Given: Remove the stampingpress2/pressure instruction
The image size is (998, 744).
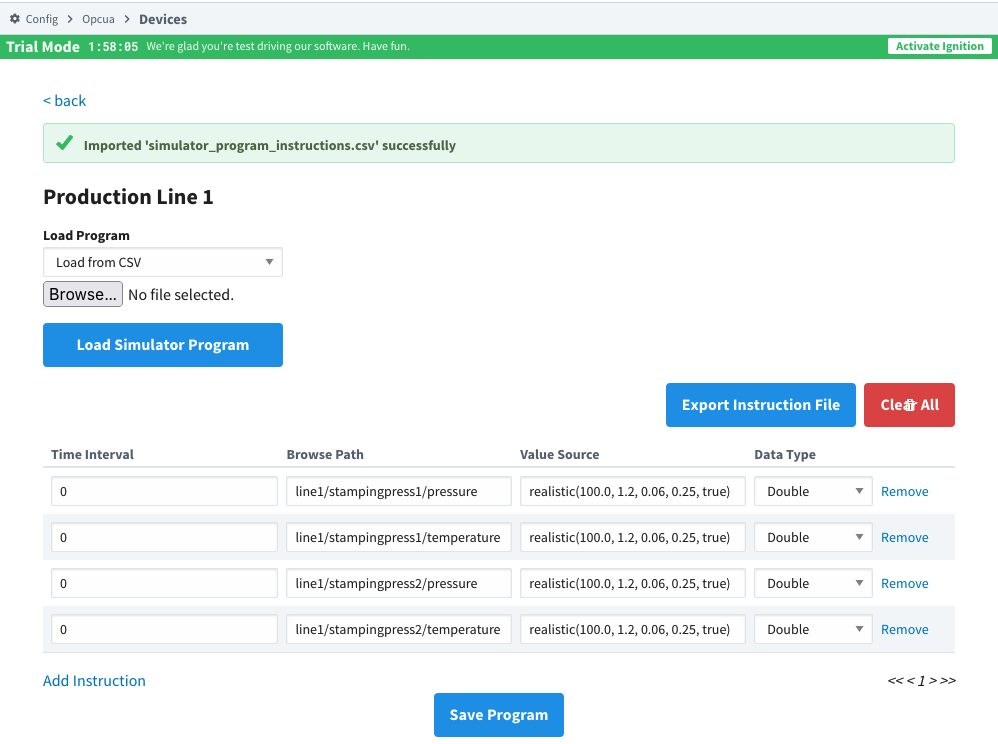Looking at the screenshot, I should [904, 583].
